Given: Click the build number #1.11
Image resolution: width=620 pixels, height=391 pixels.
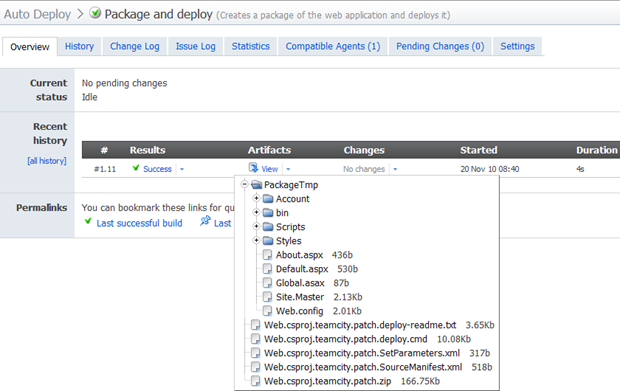Looking at the screenshot, I should [x=105, y=169].
